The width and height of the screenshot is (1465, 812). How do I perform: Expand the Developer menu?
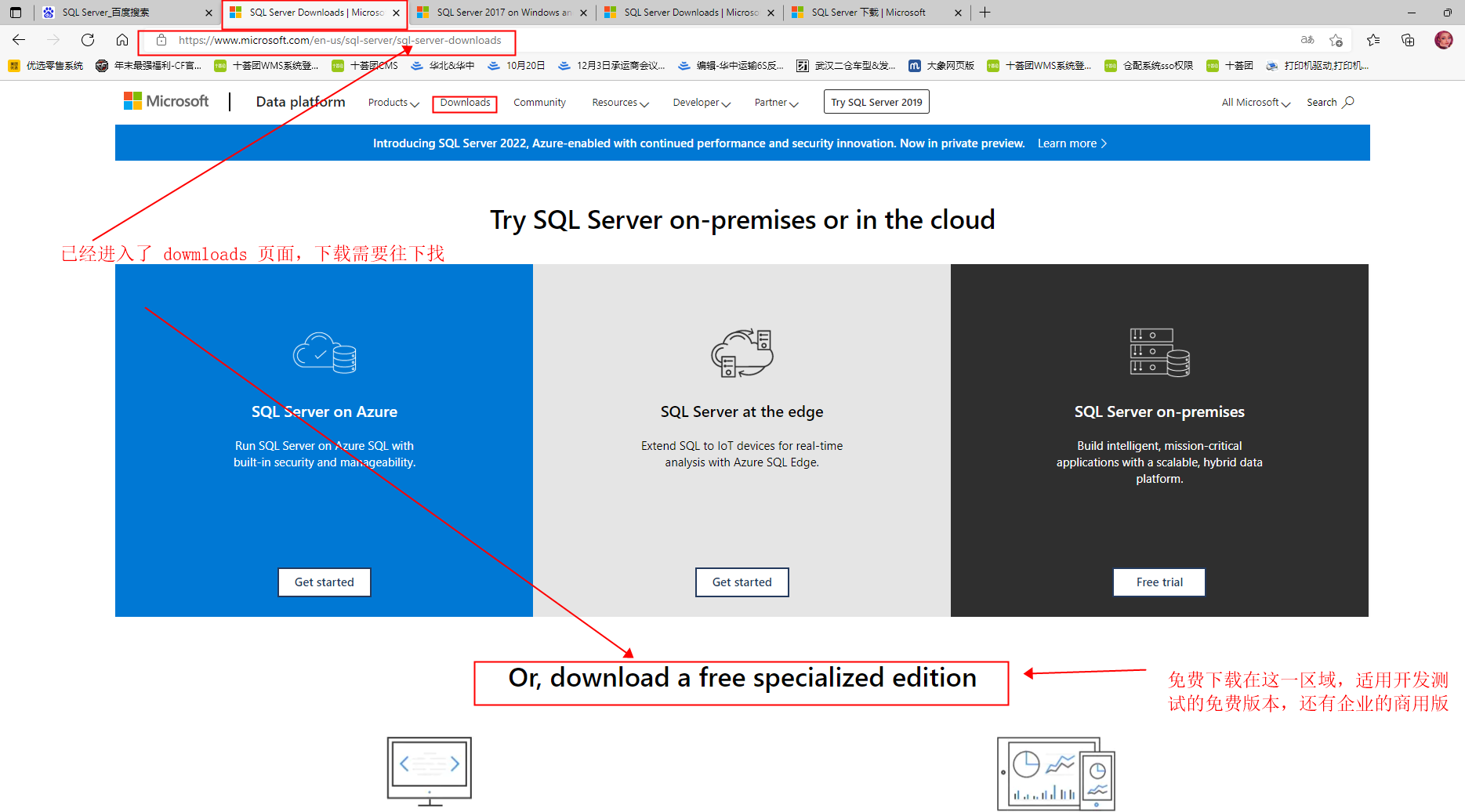[702, 103]
